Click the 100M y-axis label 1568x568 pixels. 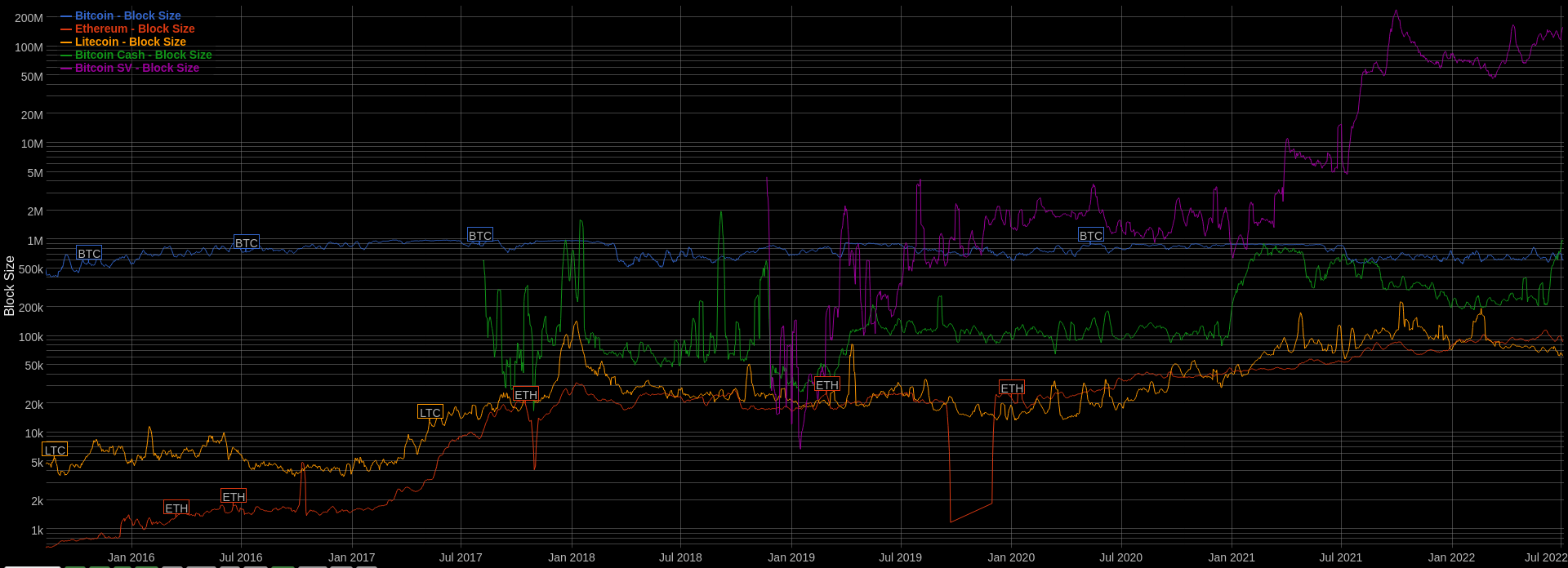pyautogui.click(x=29, y=47)
